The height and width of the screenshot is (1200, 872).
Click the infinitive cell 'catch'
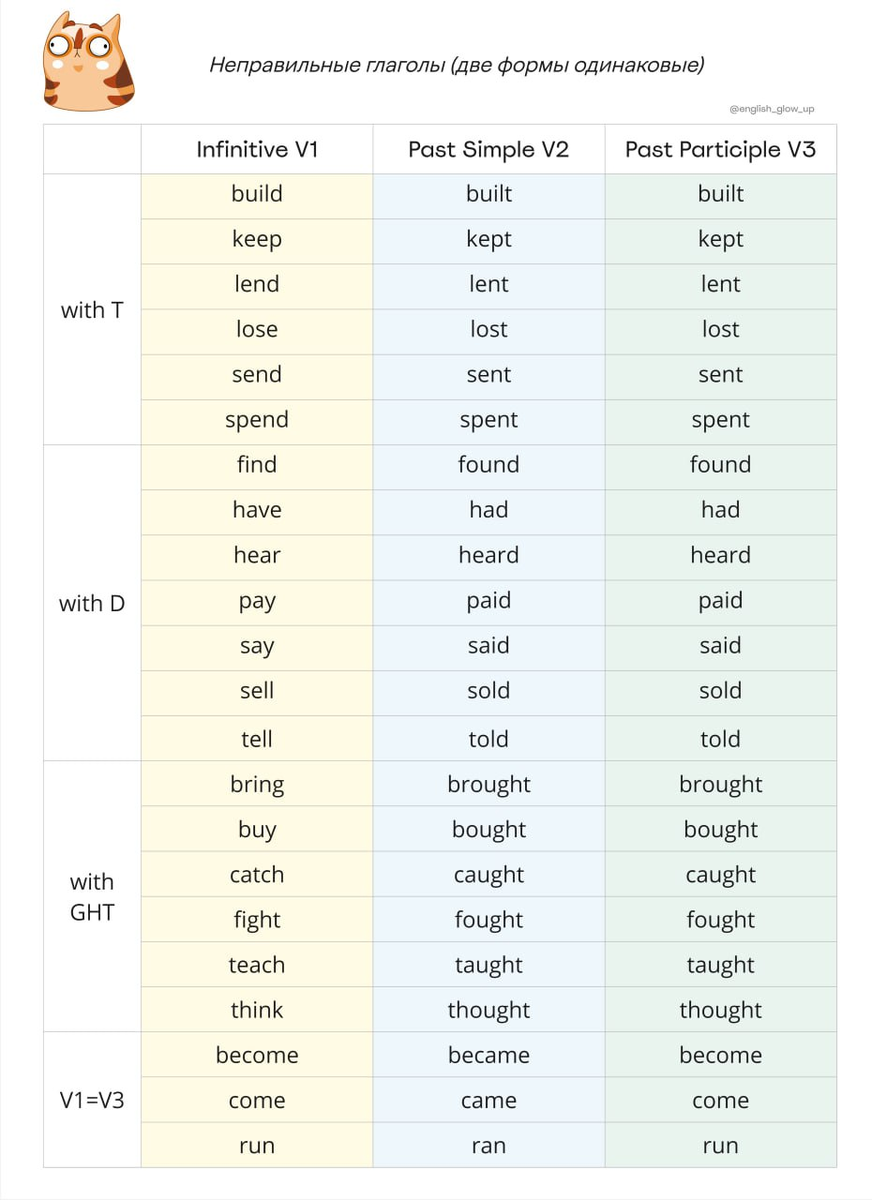pyautogui.click(x=257, y=875)
